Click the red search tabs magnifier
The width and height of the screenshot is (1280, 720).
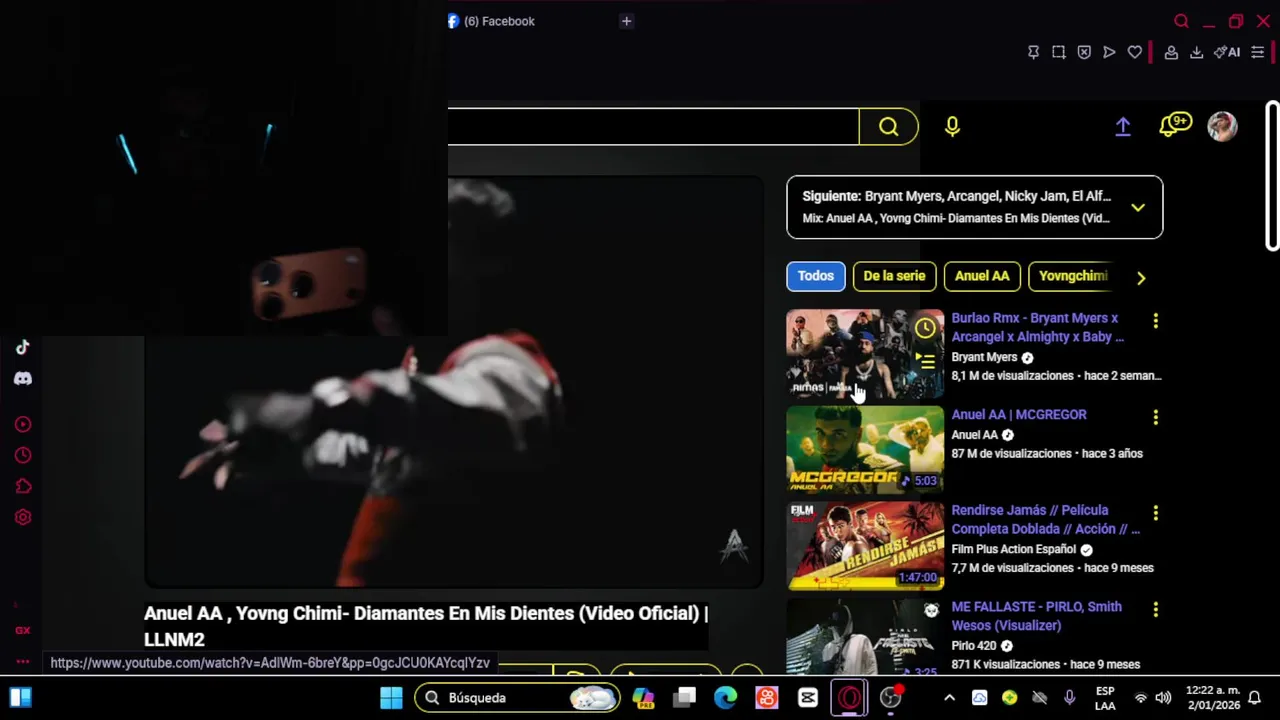1181,21
